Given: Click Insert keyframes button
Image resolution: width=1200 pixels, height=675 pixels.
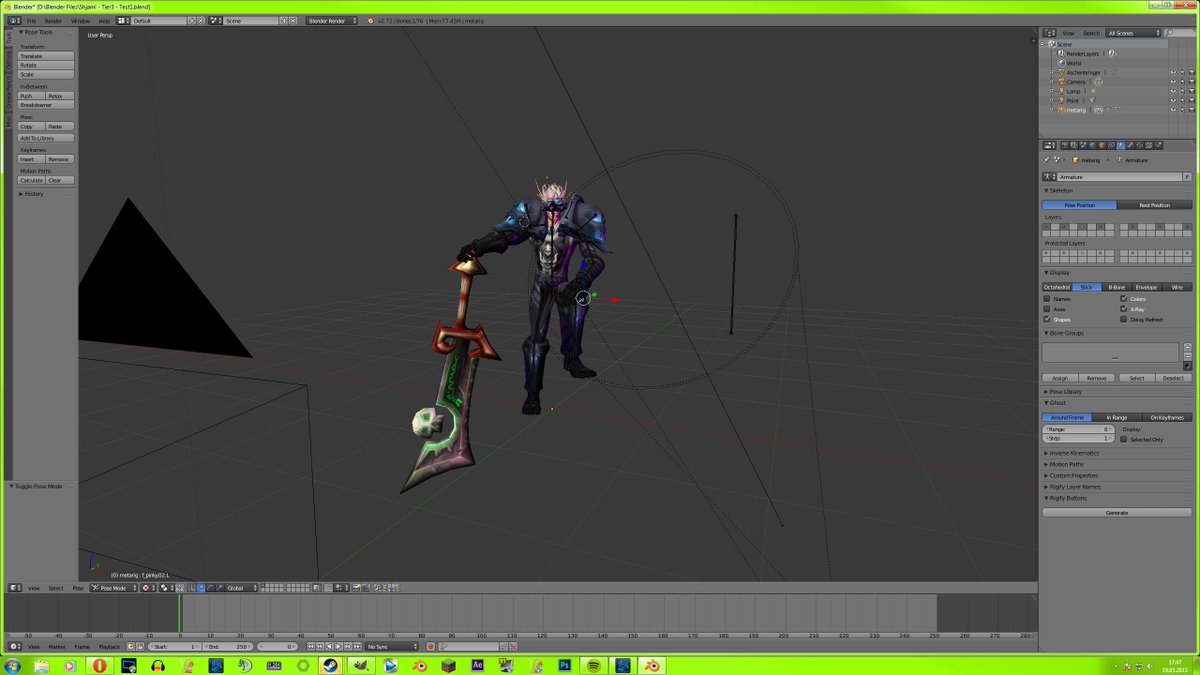Looking at the screenshot, I should tap(32, 159).
